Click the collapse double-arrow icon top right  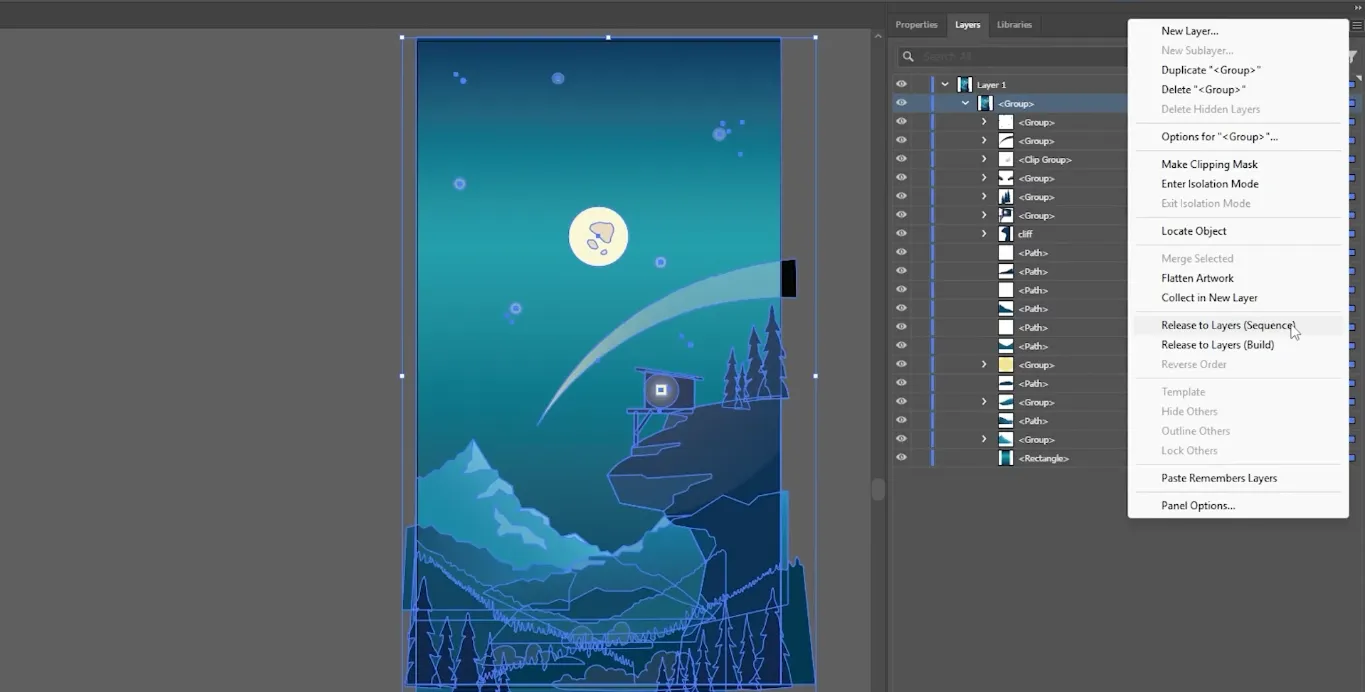tap(1358, 8)
